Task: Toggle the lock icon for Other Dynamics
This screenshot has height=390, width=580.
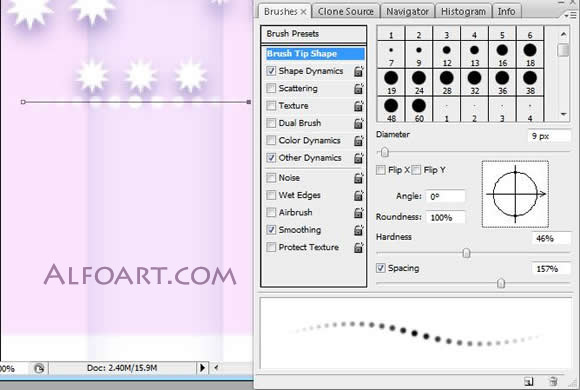Action: [x=358, y=158]
